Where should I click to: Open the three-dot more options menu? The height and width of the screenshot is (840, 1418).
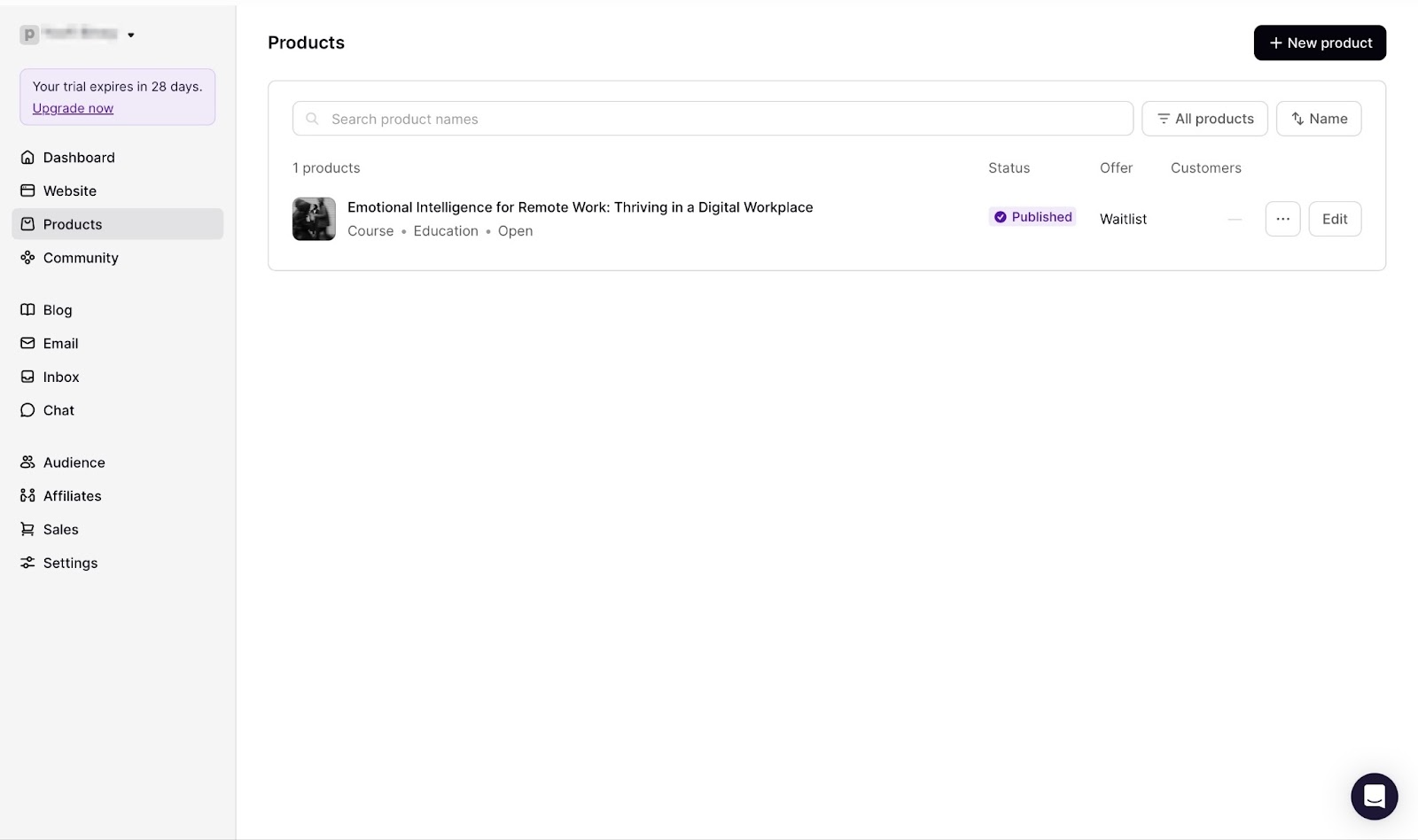(x=1282, y=219)
